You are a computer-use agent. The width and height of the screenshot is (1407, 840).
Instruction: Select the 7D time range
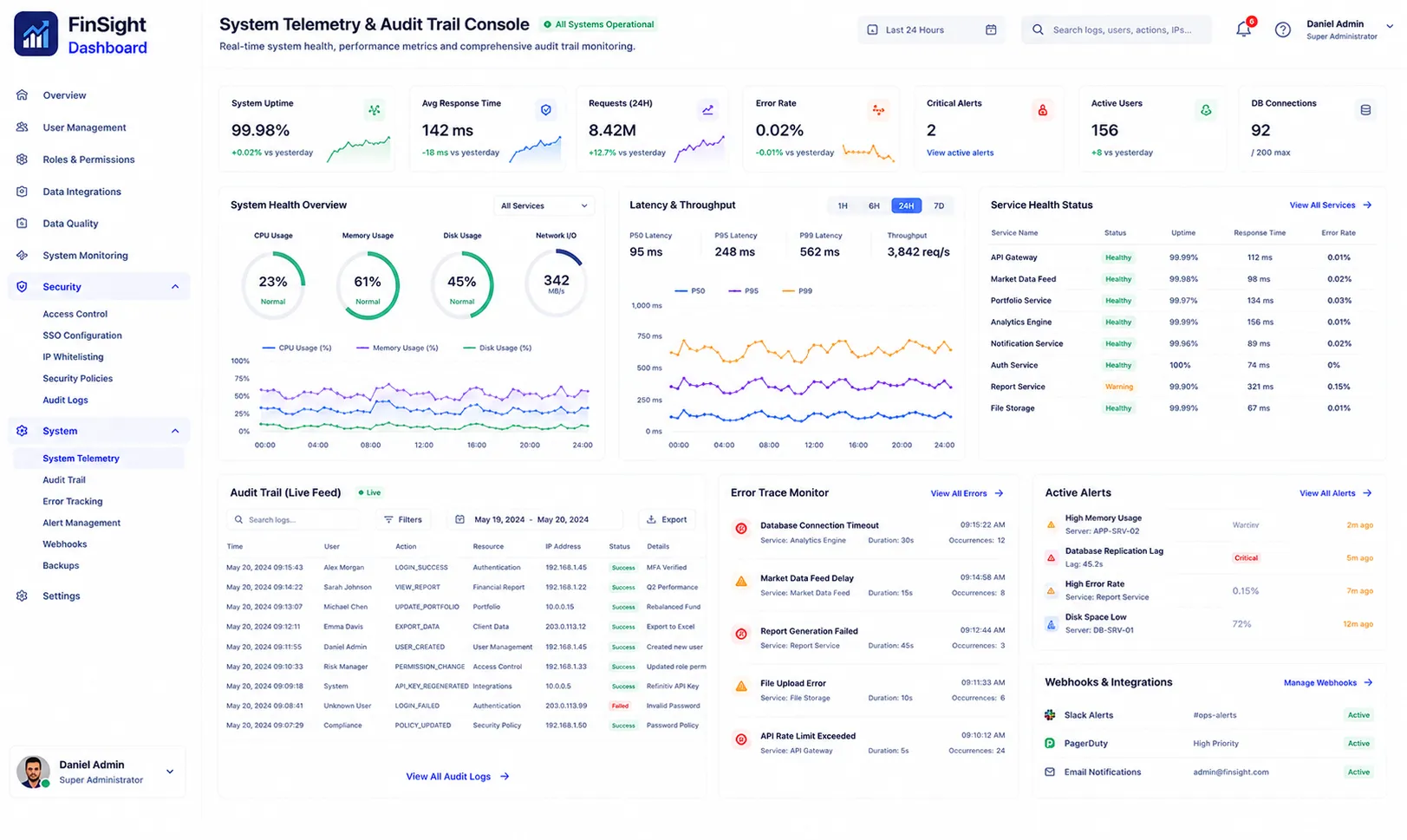tap(939, 206)
